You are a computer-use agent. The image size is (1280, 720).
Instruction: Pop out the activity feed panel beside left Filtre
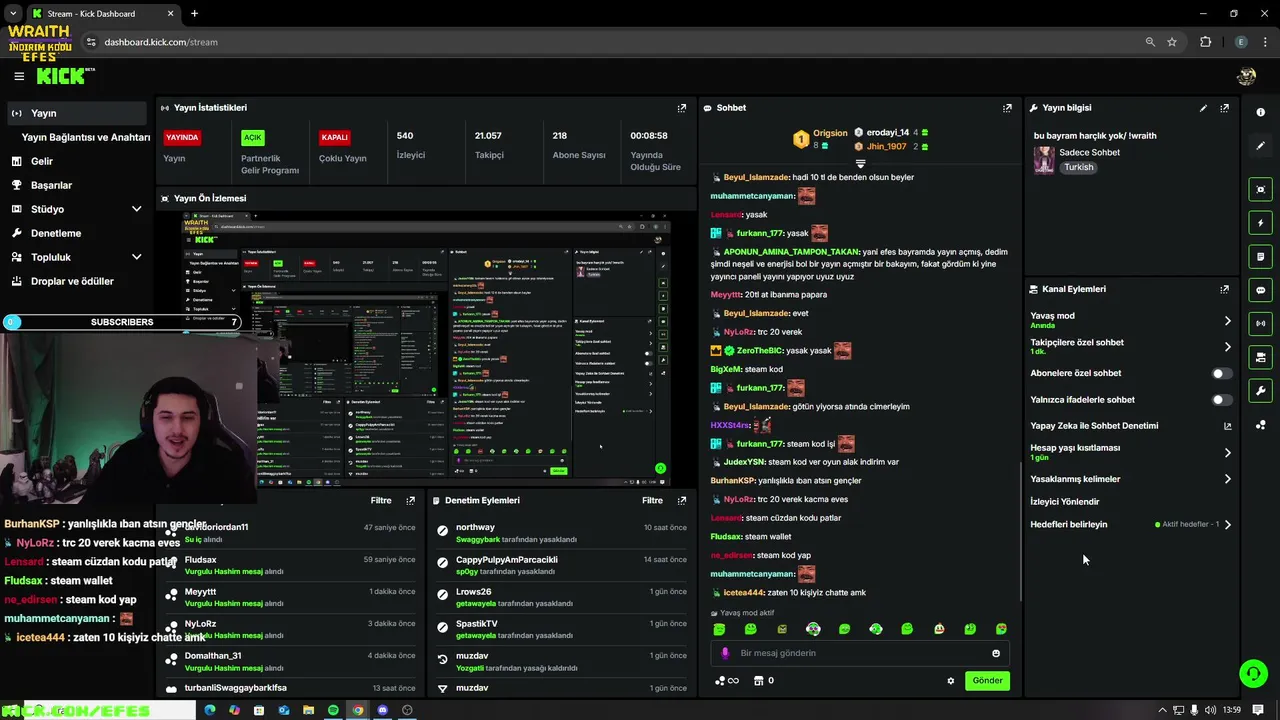coord(410,500)
